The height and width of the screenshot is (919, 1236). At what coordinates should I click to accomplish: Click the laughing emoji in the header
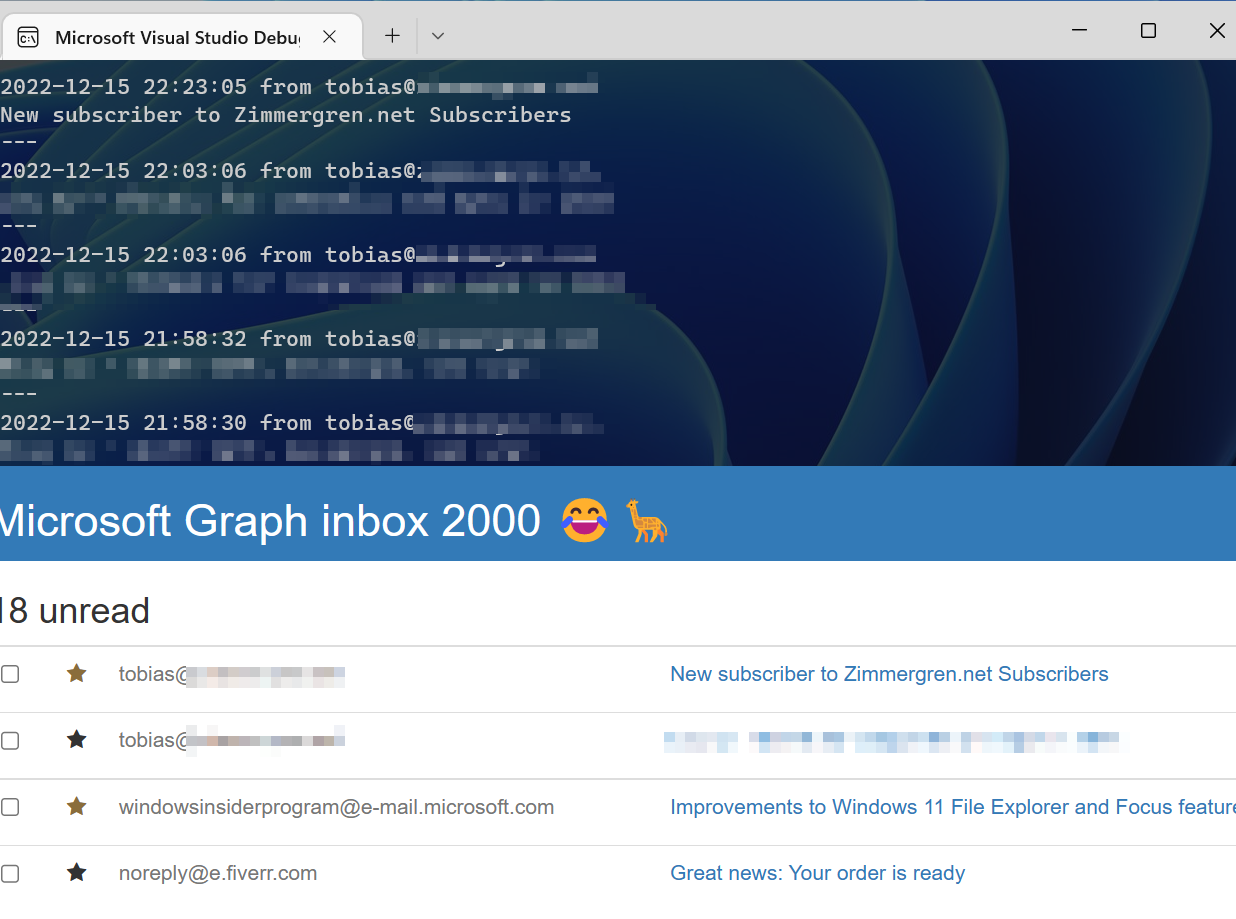coord(584,521)
